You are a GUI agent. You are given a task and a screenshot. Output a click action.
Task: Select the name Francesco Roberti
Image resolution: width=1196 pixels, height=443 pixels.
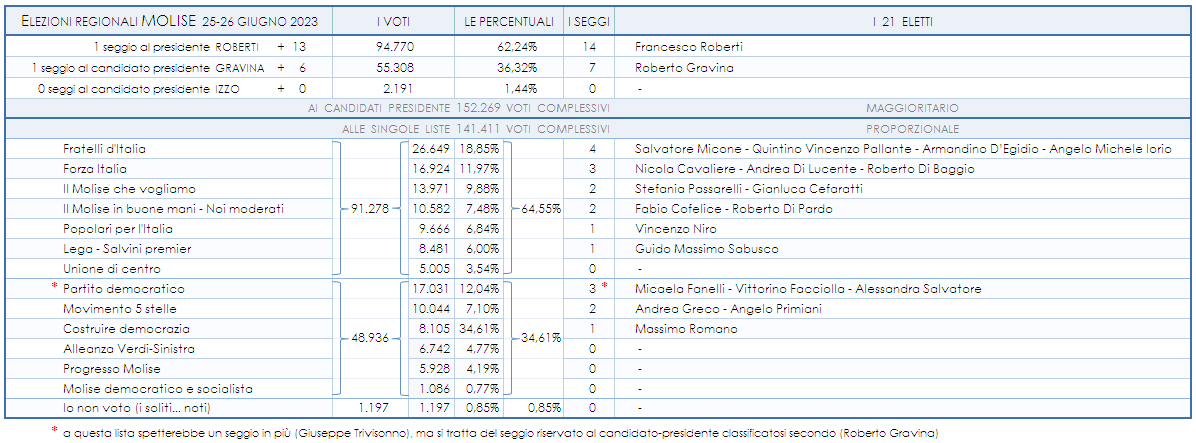click(x=689, y=47)
